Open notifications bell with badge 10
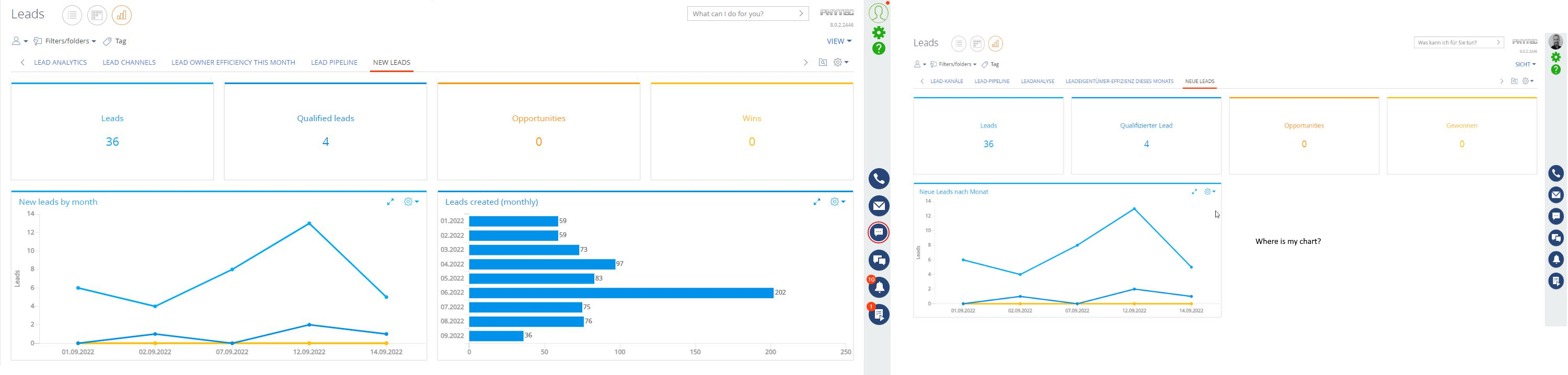The image size is (1568, 375). (879, 287)
